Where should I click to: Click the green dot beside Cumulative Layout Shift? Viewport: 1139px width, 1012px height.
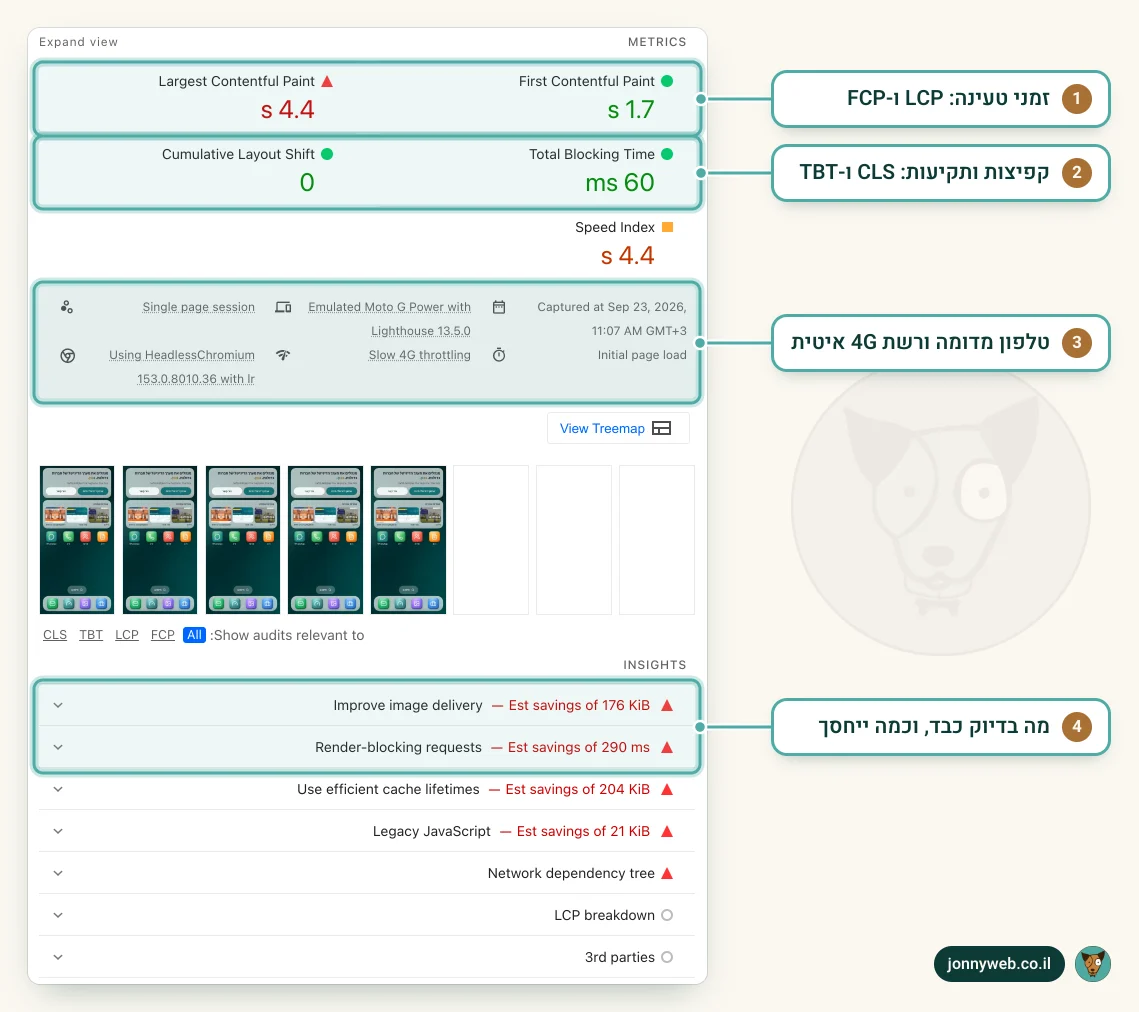pyautogui.click(x=327, y=154)
